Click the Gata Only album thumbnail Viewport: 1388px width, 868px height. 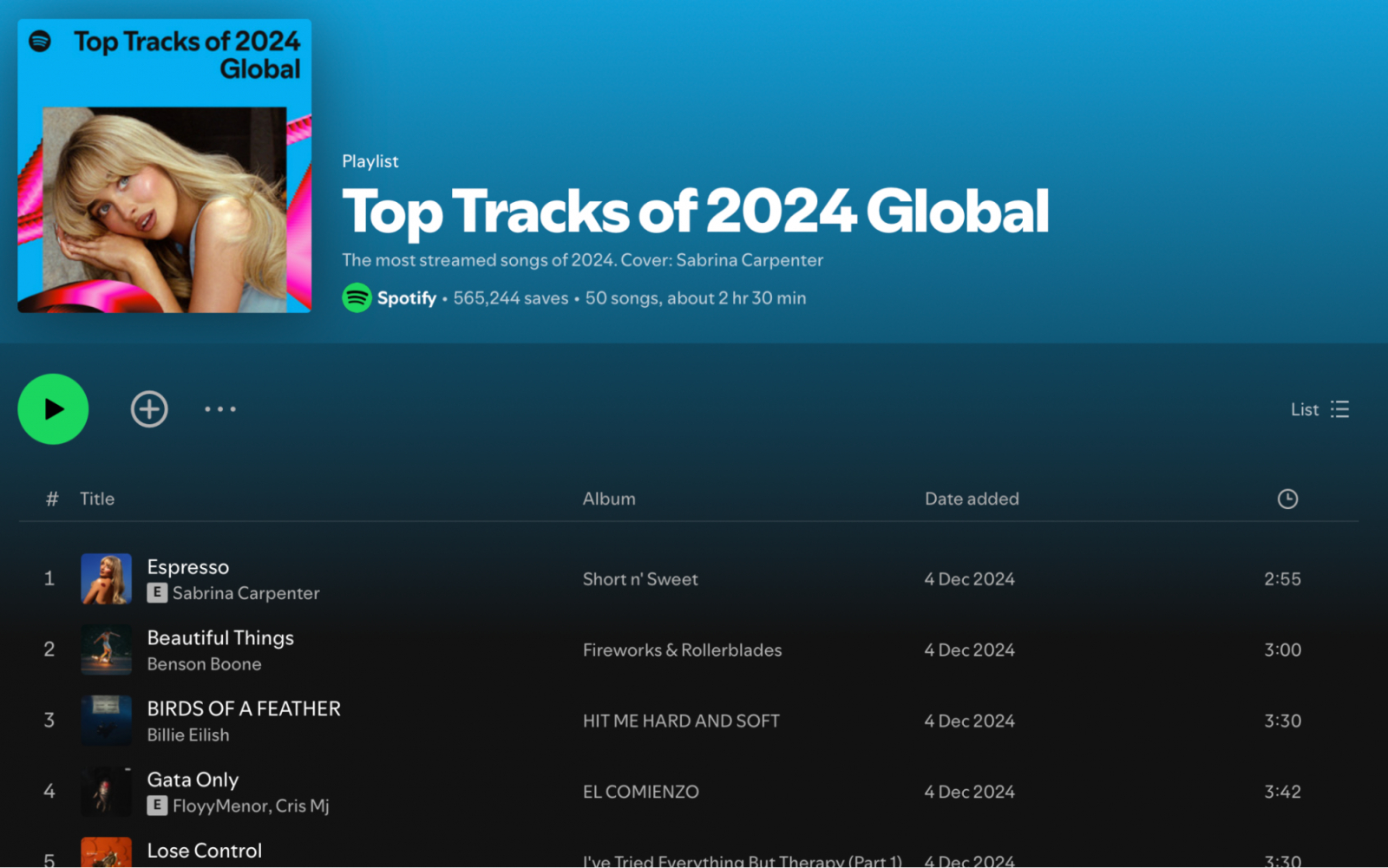(106, 793)
